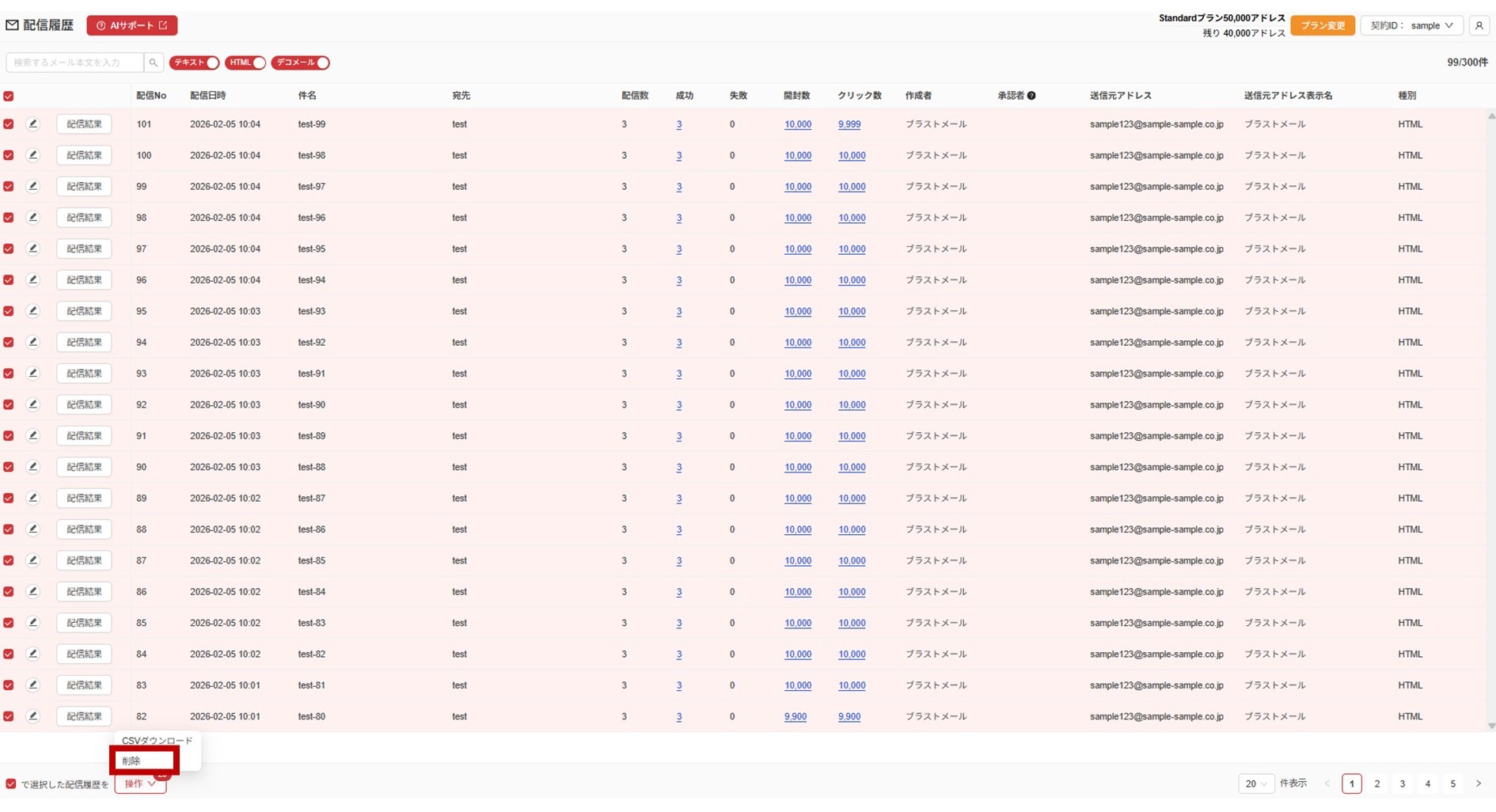Viewport: 1496px width, 812px height.
Task: Toggle the デコメール filter switch
Action: click(x=300, y=63)
